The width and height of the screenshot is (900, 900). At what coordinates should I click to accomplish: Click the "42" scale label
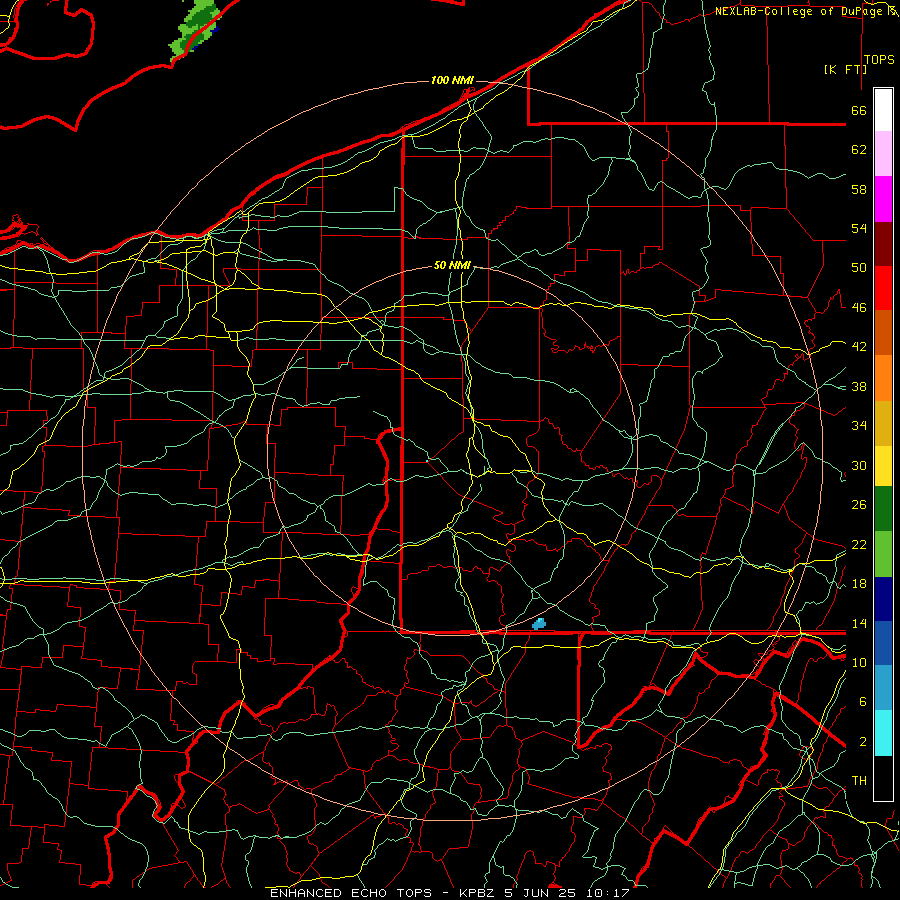point(859,346)
